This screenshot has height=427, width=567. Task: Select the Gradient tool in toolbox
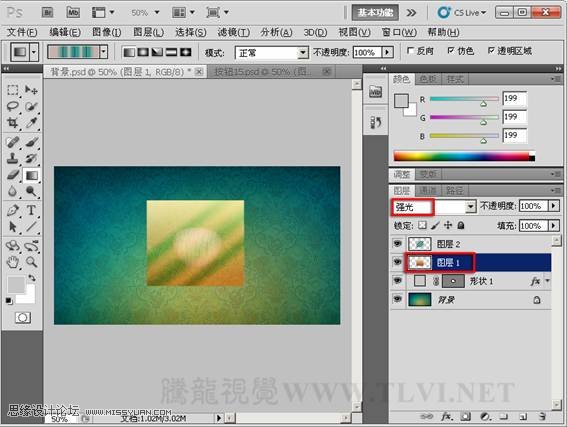[31, 175]
